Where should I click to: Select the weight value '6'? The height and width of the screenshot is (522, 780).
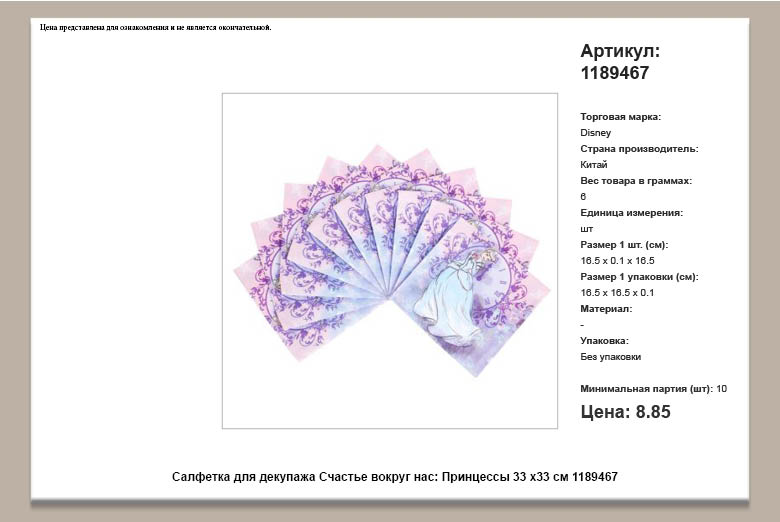tap(583, 197)
